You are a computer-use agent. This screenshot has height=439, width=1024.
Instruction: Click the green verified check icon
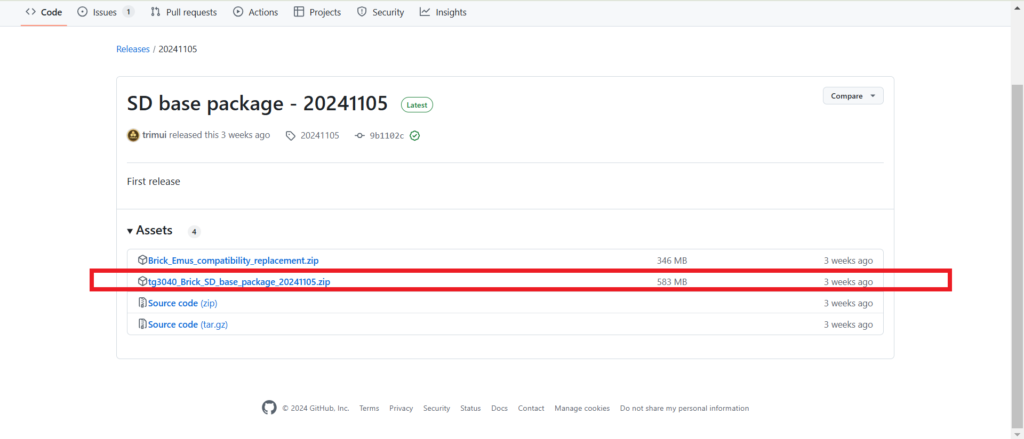pos(415,136)
